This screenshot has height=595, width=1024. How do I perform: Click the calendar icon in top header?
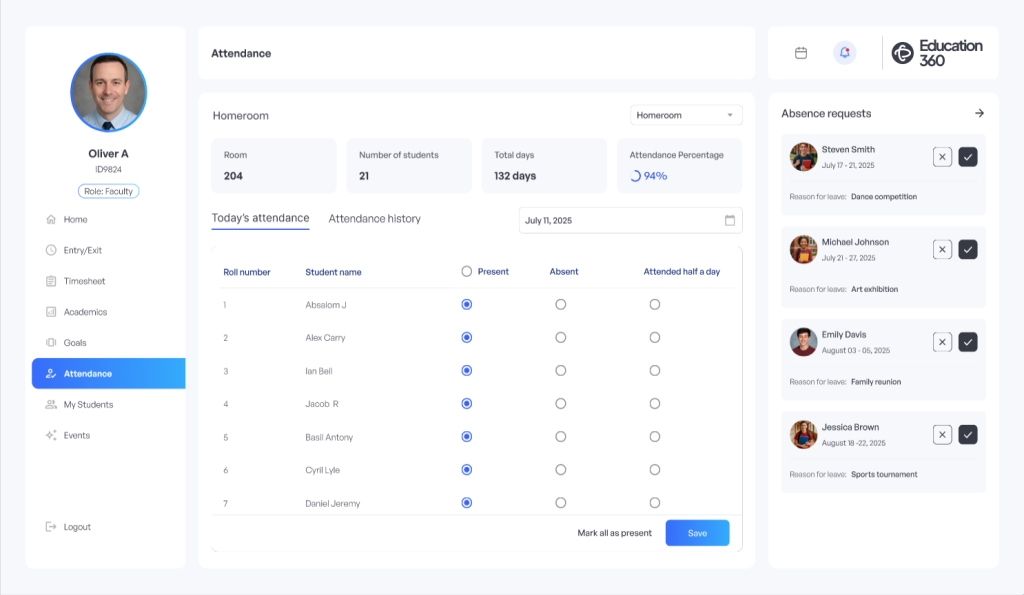[801, 53]
